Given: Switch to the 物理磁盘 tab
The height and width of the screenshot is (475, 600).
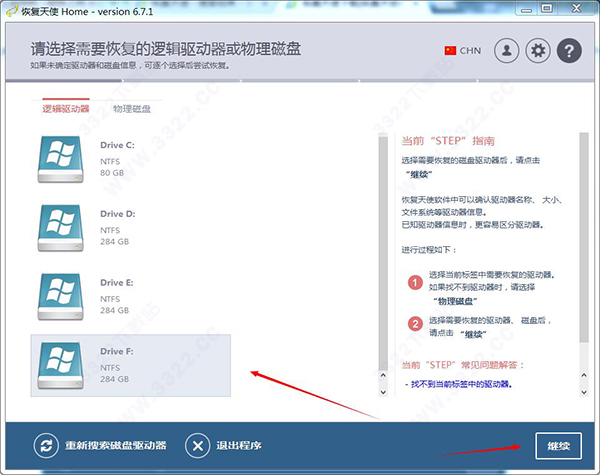Looking at the screenshot, I should tap(132, 109).
